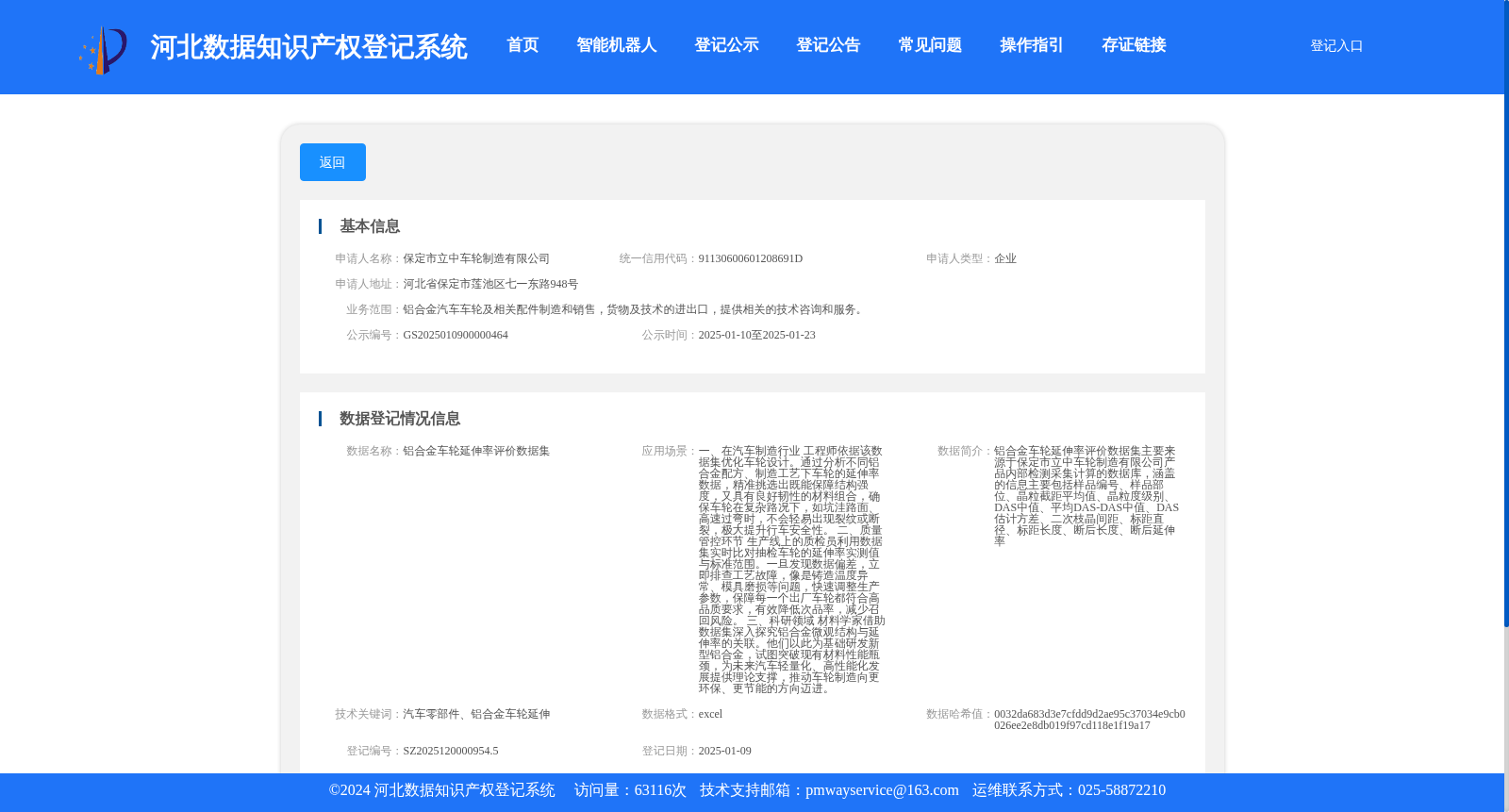The image size is (1509, 812).
Task: Open the 智能机器人 menu item
Action: (616, 45)
